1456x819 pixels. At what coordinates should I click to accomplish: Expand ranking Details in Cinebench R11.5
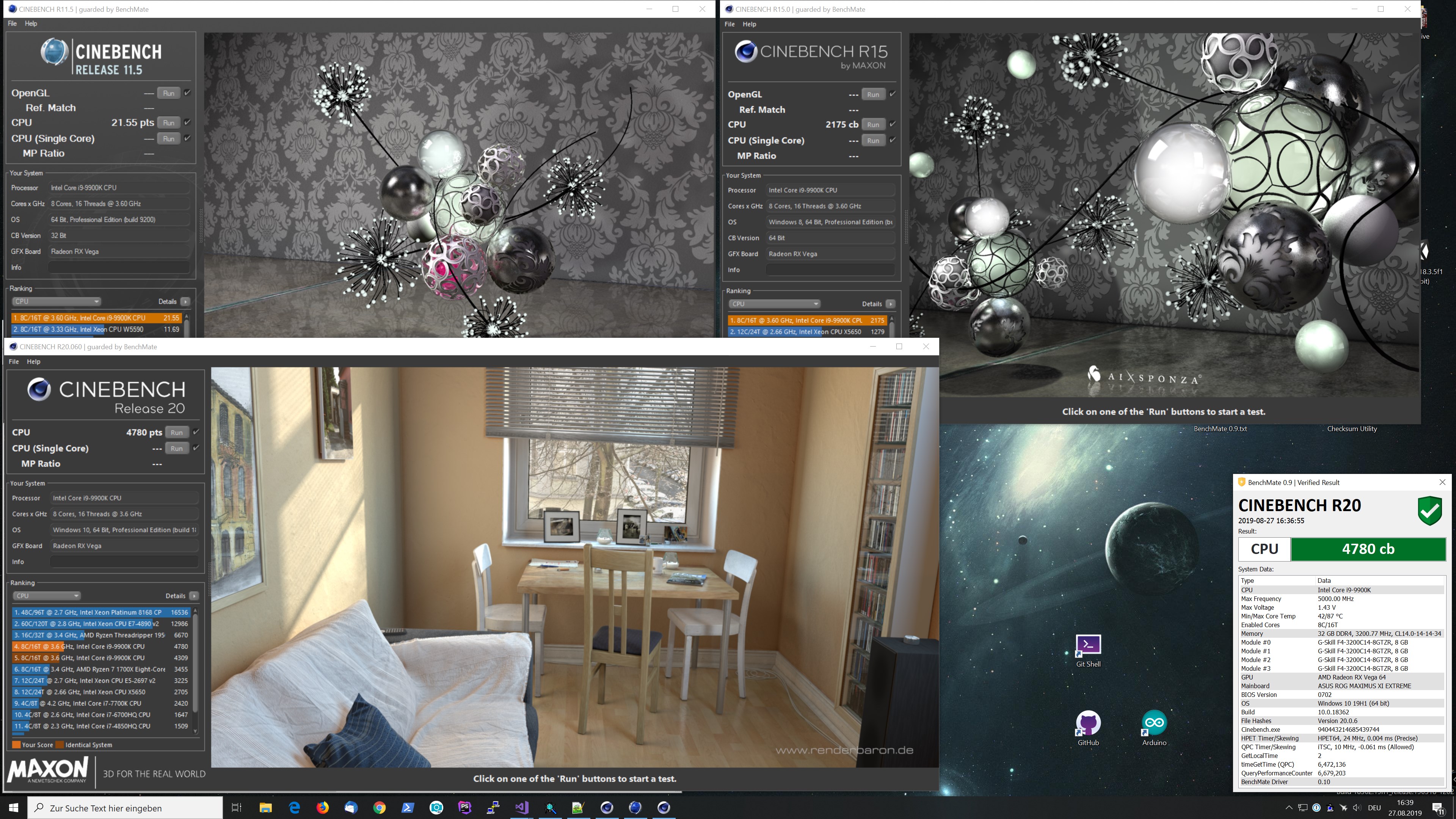[x=185, y=301]
